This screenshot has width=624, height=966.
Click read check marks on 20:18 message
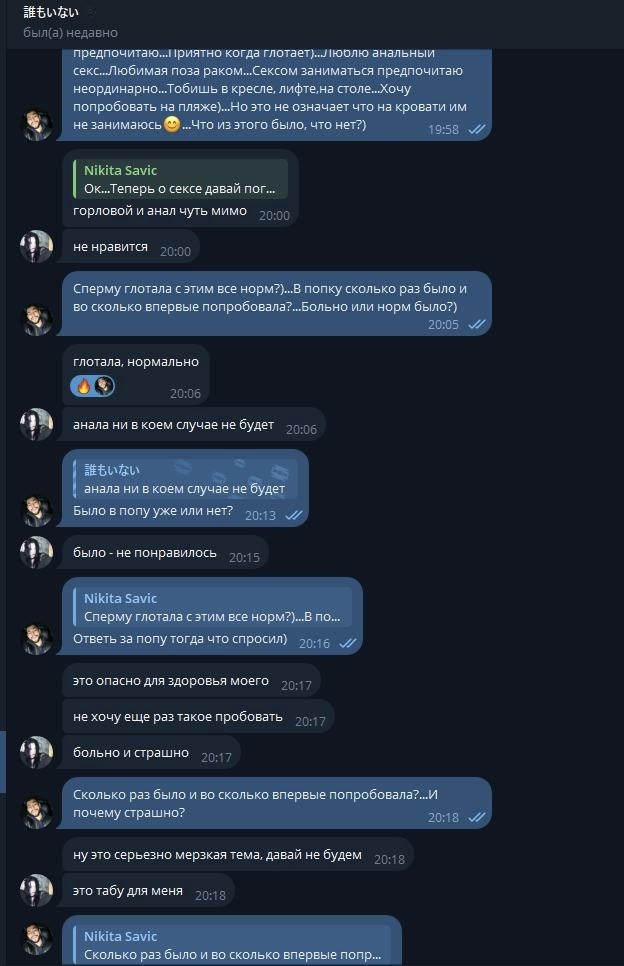[477, 817]
